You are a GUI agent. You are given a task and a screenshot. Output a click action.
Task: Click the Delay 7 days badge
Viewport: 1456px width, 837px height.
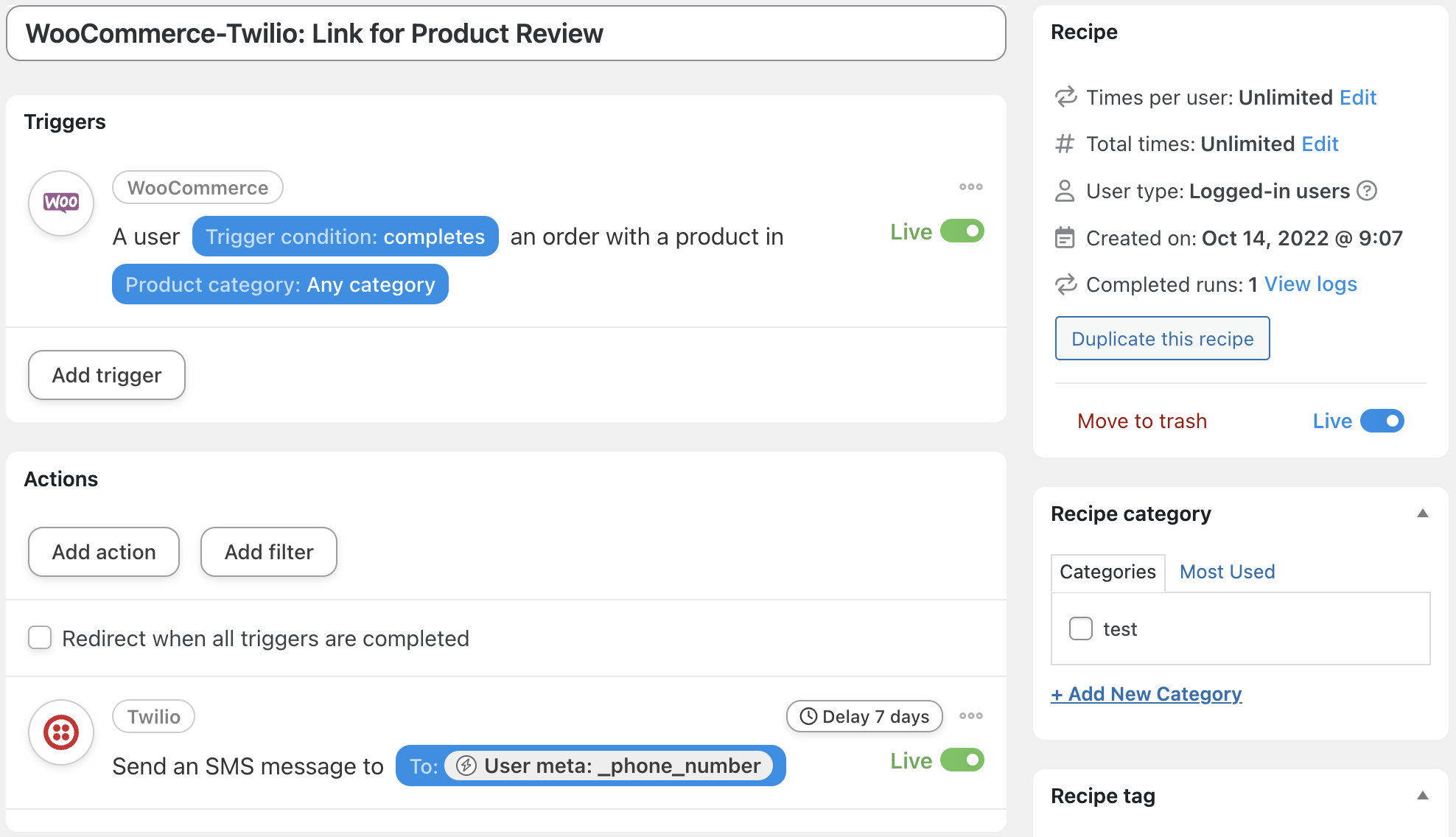click(864, 716)
